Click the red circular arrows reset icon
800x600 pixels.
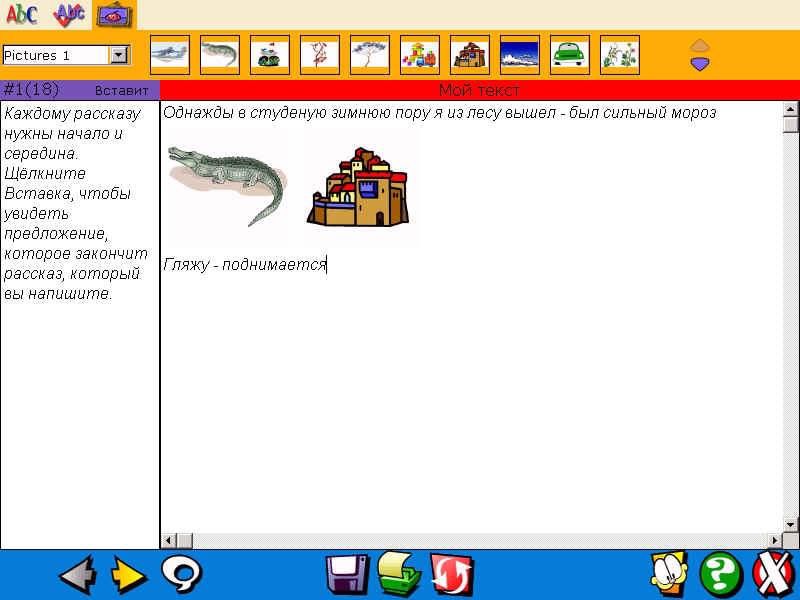point(451,575)
